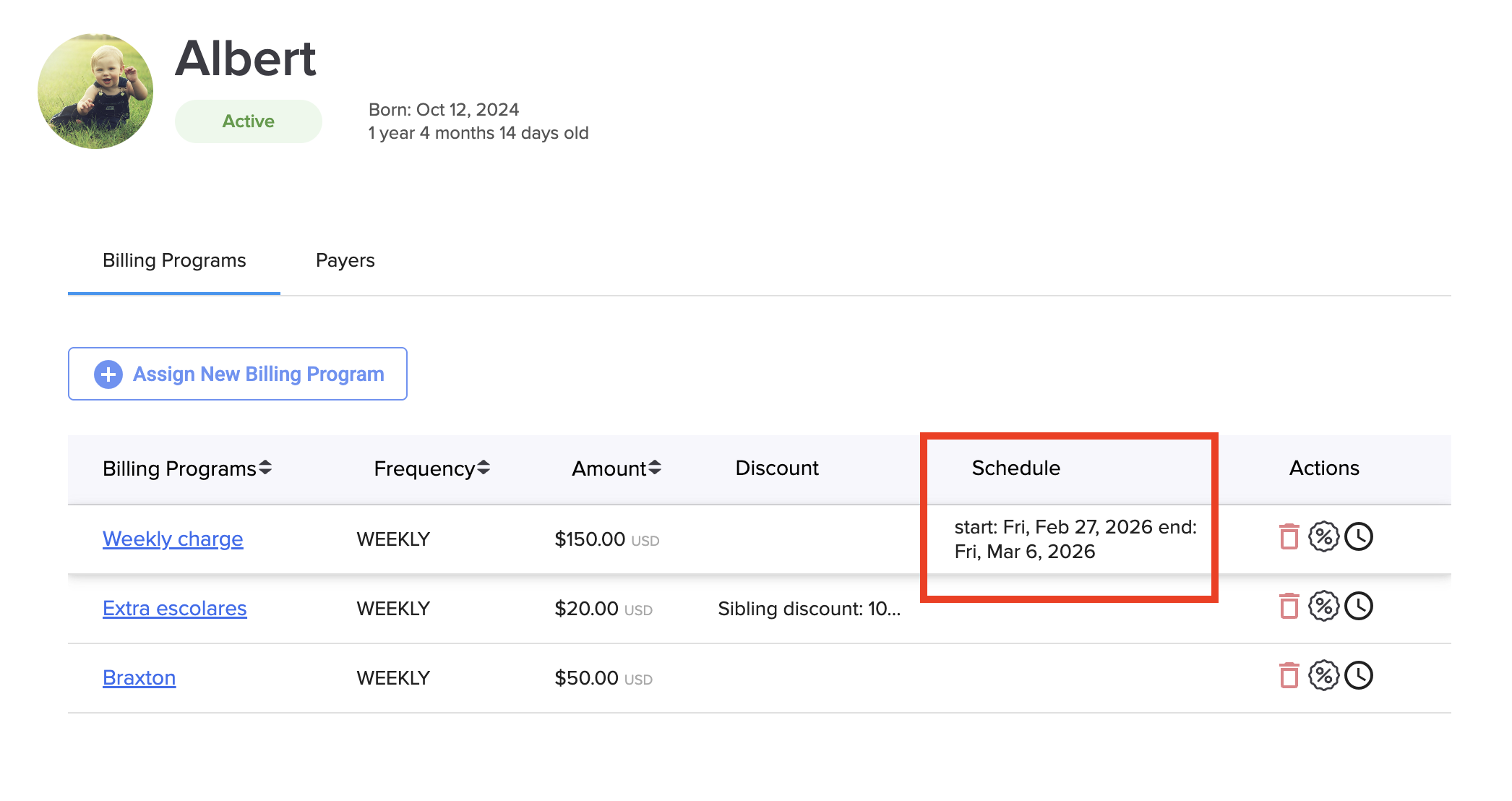Click the Active status badge
The height and width of the screenshot is (801, 1512).
(248, 121)
